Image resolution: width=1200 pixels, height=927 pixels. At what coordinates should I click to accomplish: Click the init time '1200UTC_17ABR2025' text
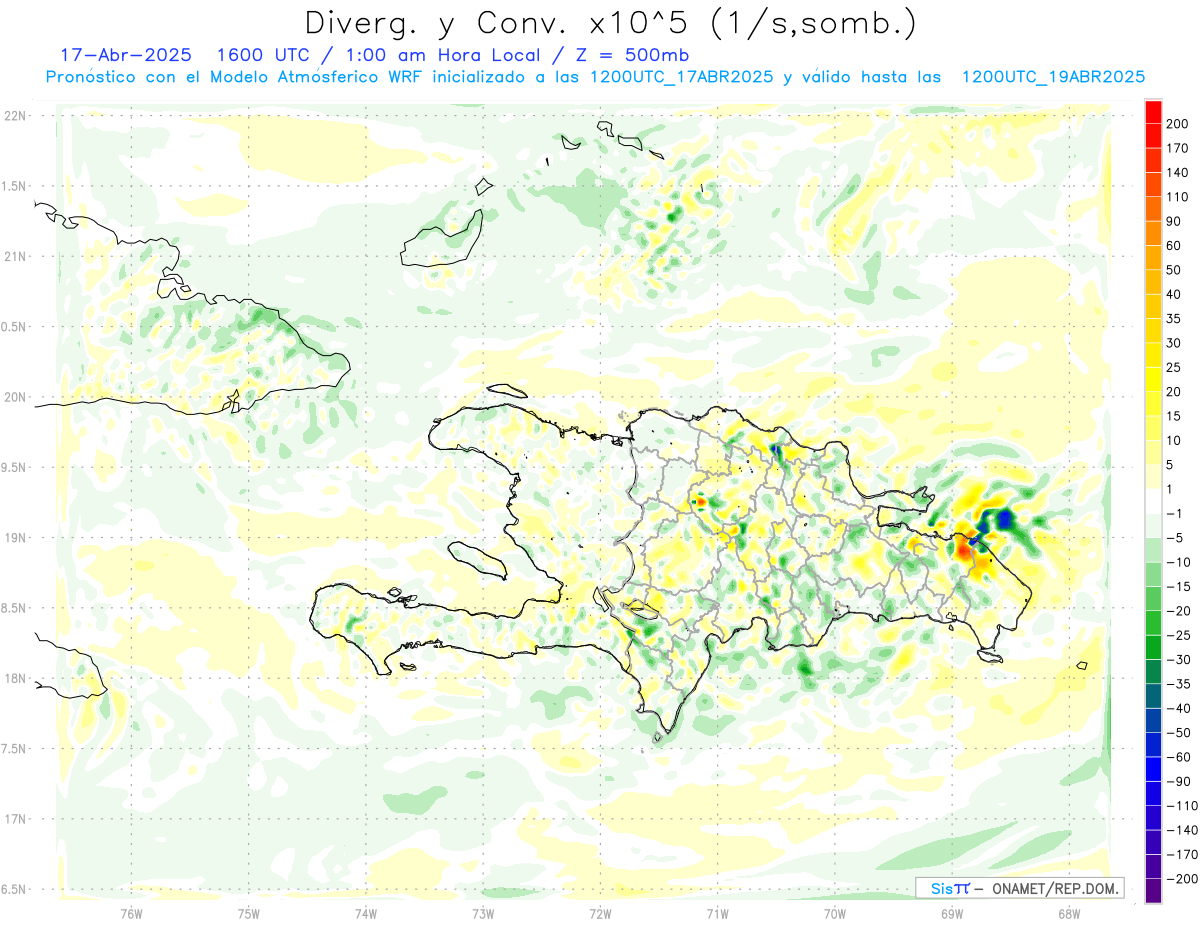tap(681, 77)
